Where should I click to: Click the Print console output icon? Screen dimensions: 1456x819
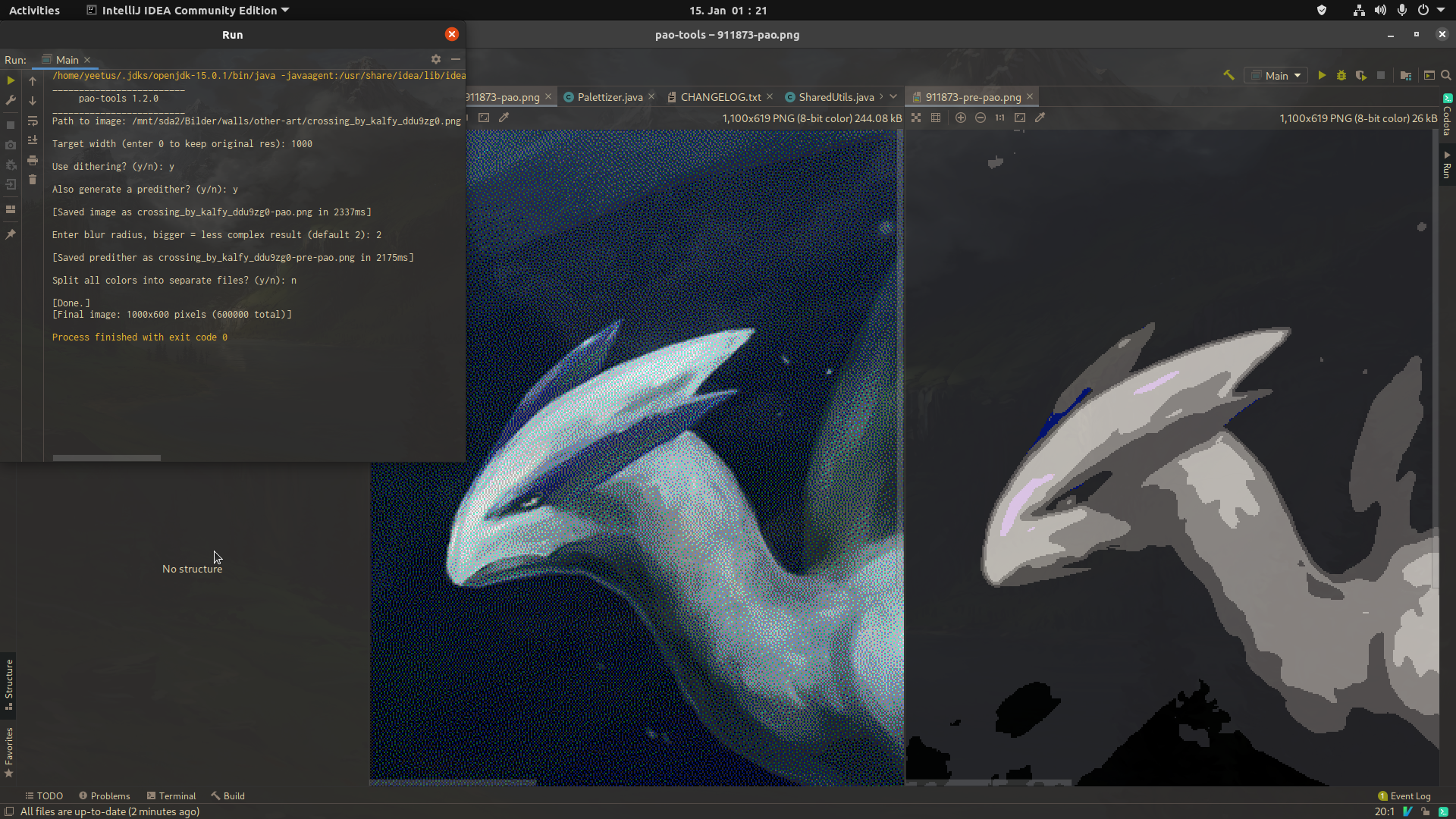(33, 160)
